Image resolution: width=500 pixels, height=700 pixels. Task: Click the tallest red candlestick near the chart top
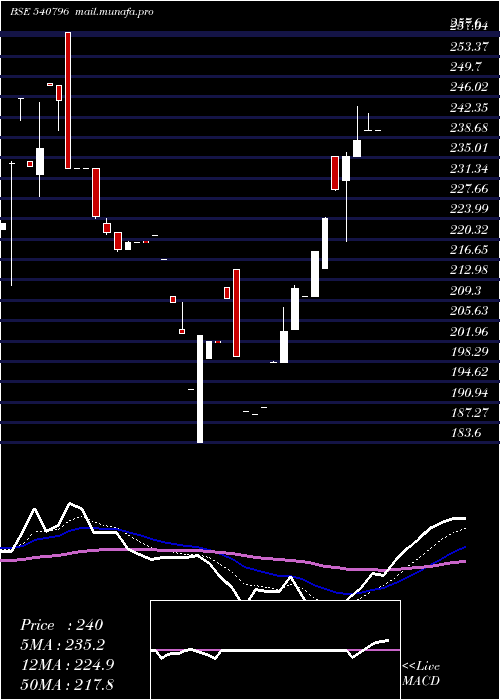tap(68, 100)
